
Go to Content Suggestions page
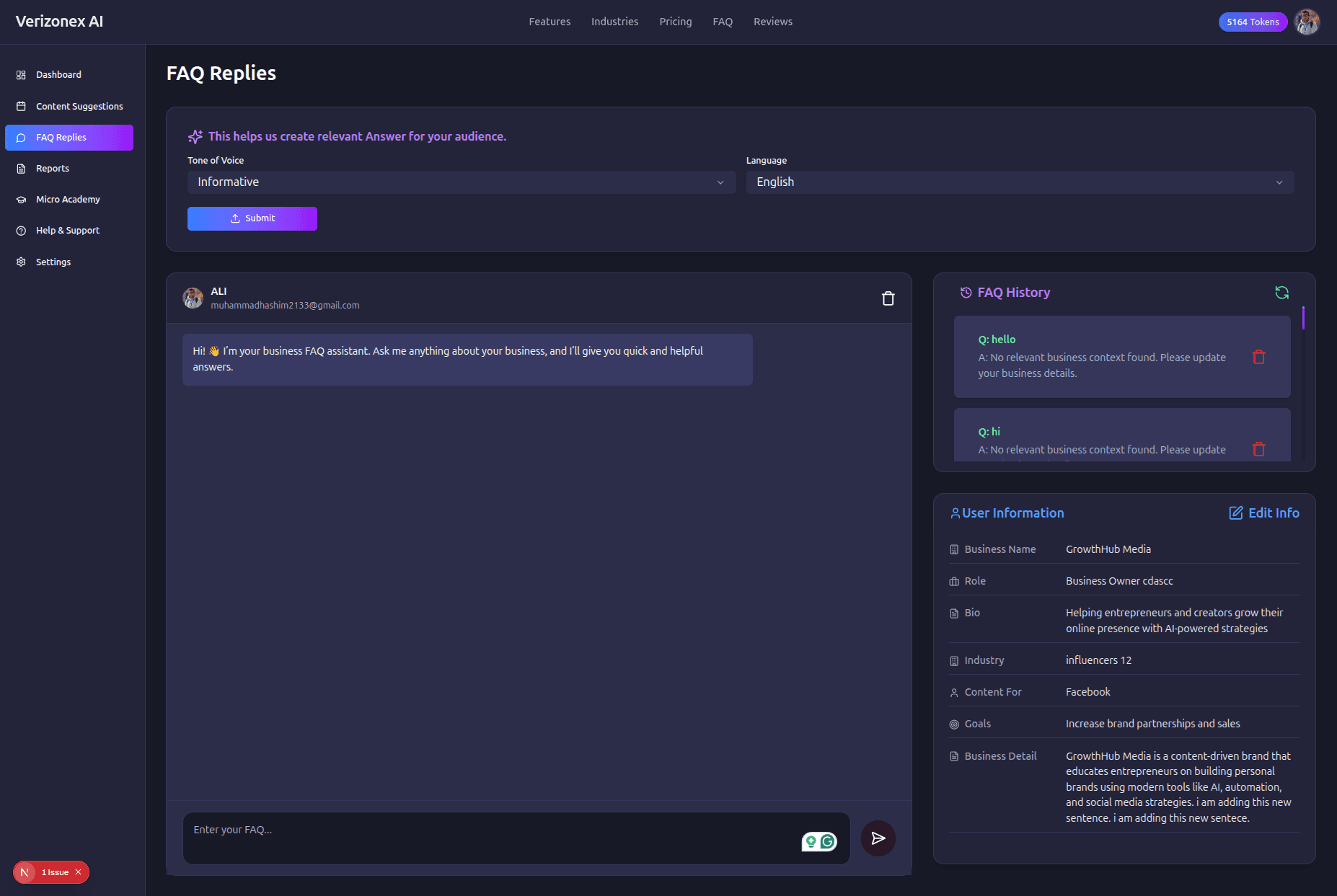(79, 107)
